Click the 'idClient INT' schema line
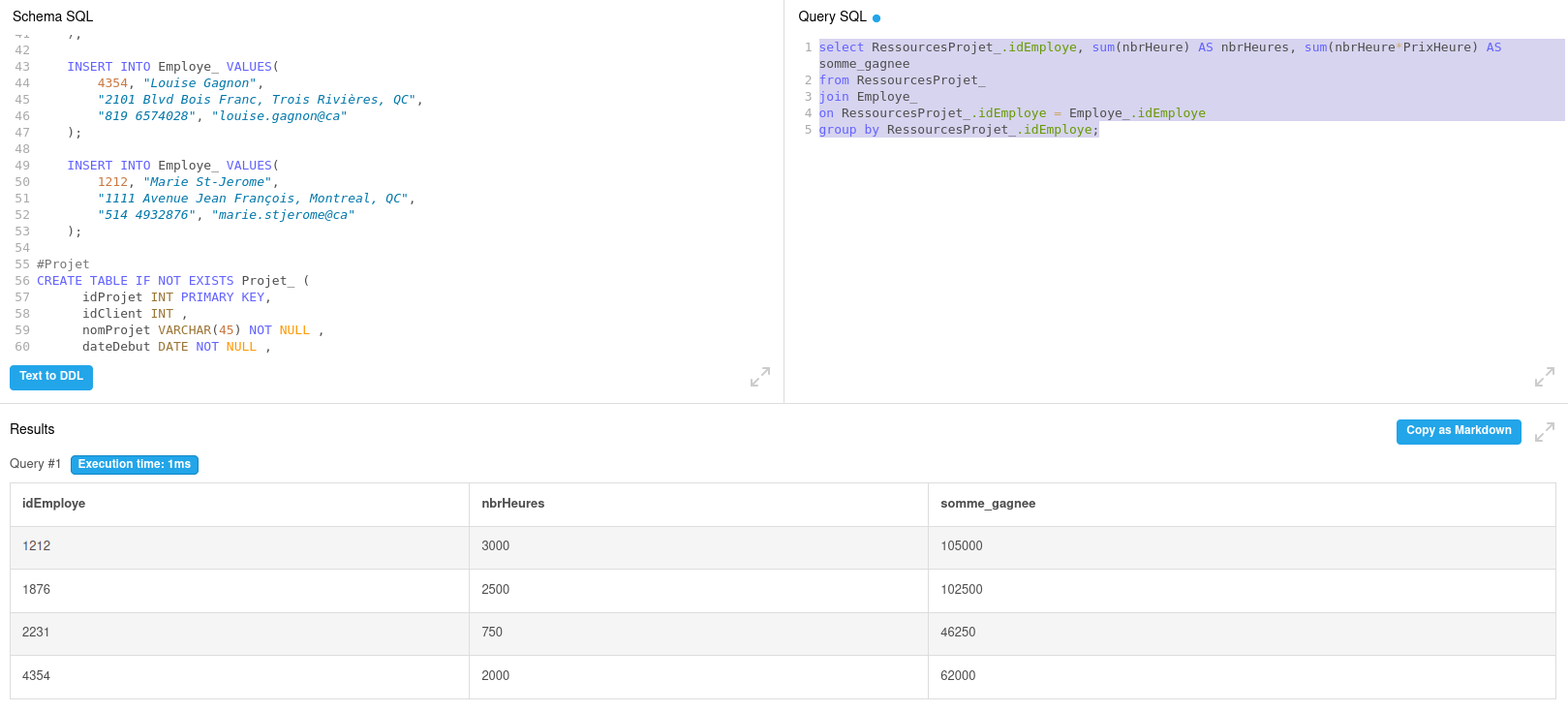Image resolution: width=1568 pixels, height=712 pixels. click(135, 314)
